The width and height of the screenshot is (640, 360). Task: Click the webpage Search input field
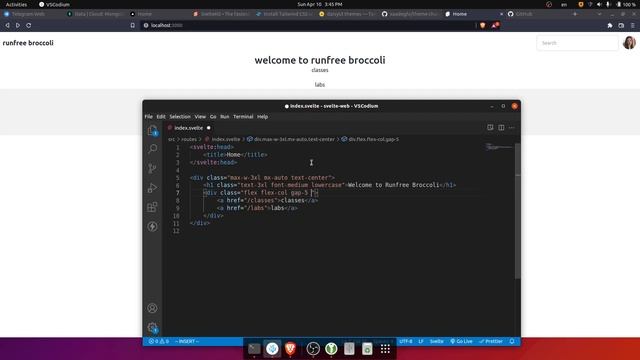point(577,43)
